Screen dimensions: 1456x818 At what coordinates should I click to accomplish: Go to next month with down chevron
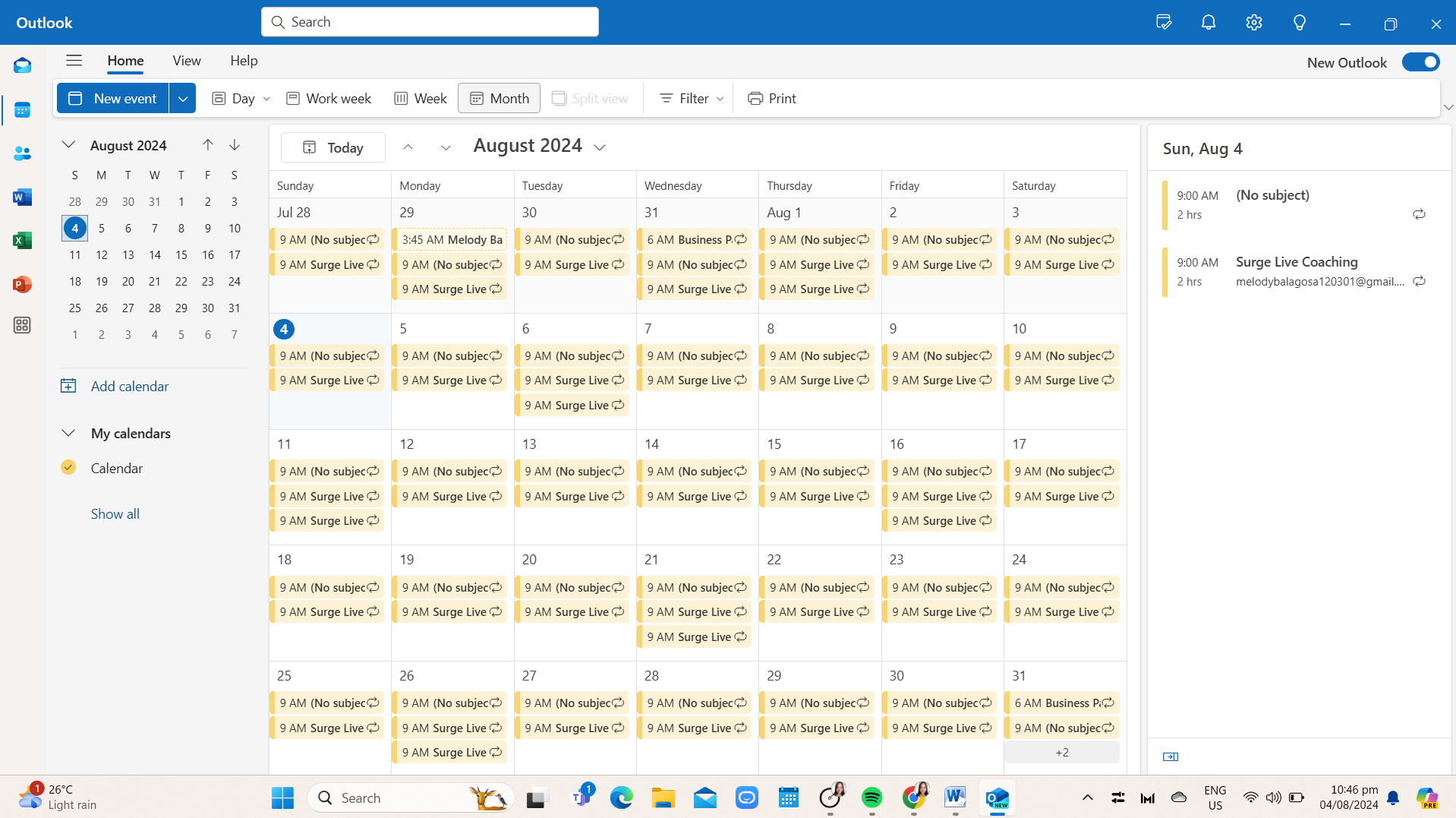tap(446, 147)
